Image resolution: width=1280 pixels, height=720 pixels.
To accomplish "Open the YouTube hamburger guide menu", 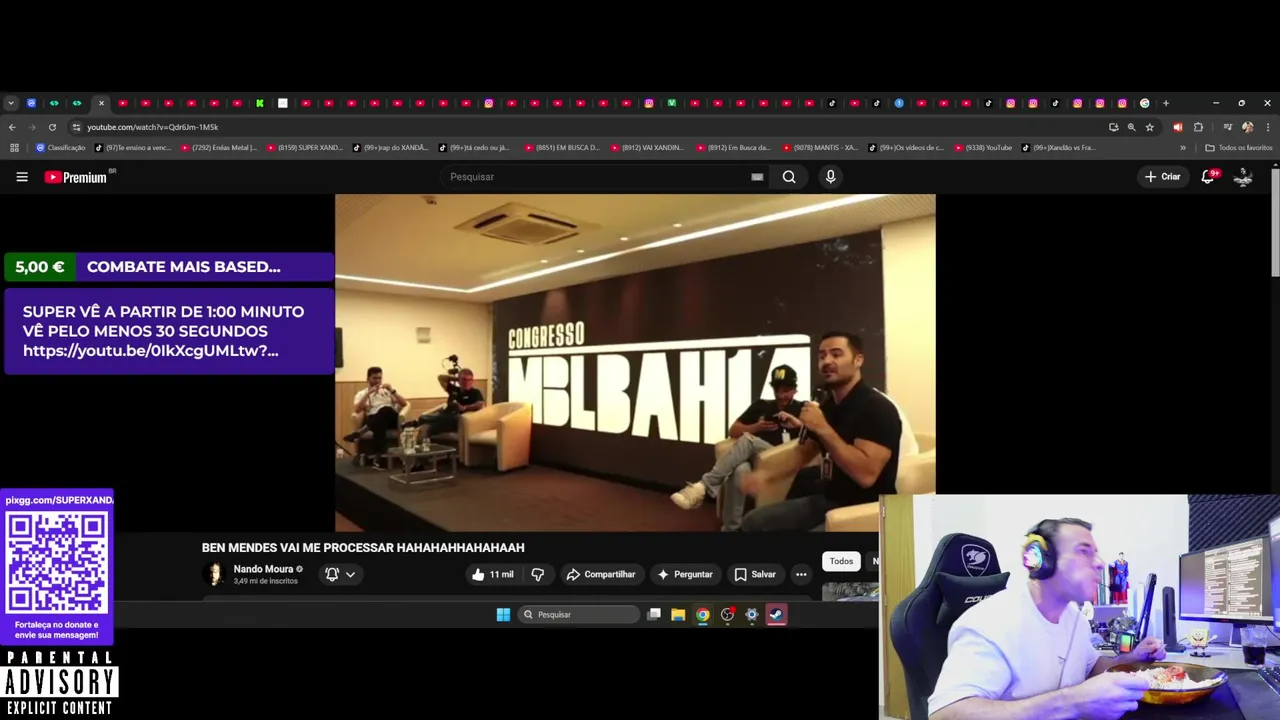I will pyautogui.click(x=22, y=177).
